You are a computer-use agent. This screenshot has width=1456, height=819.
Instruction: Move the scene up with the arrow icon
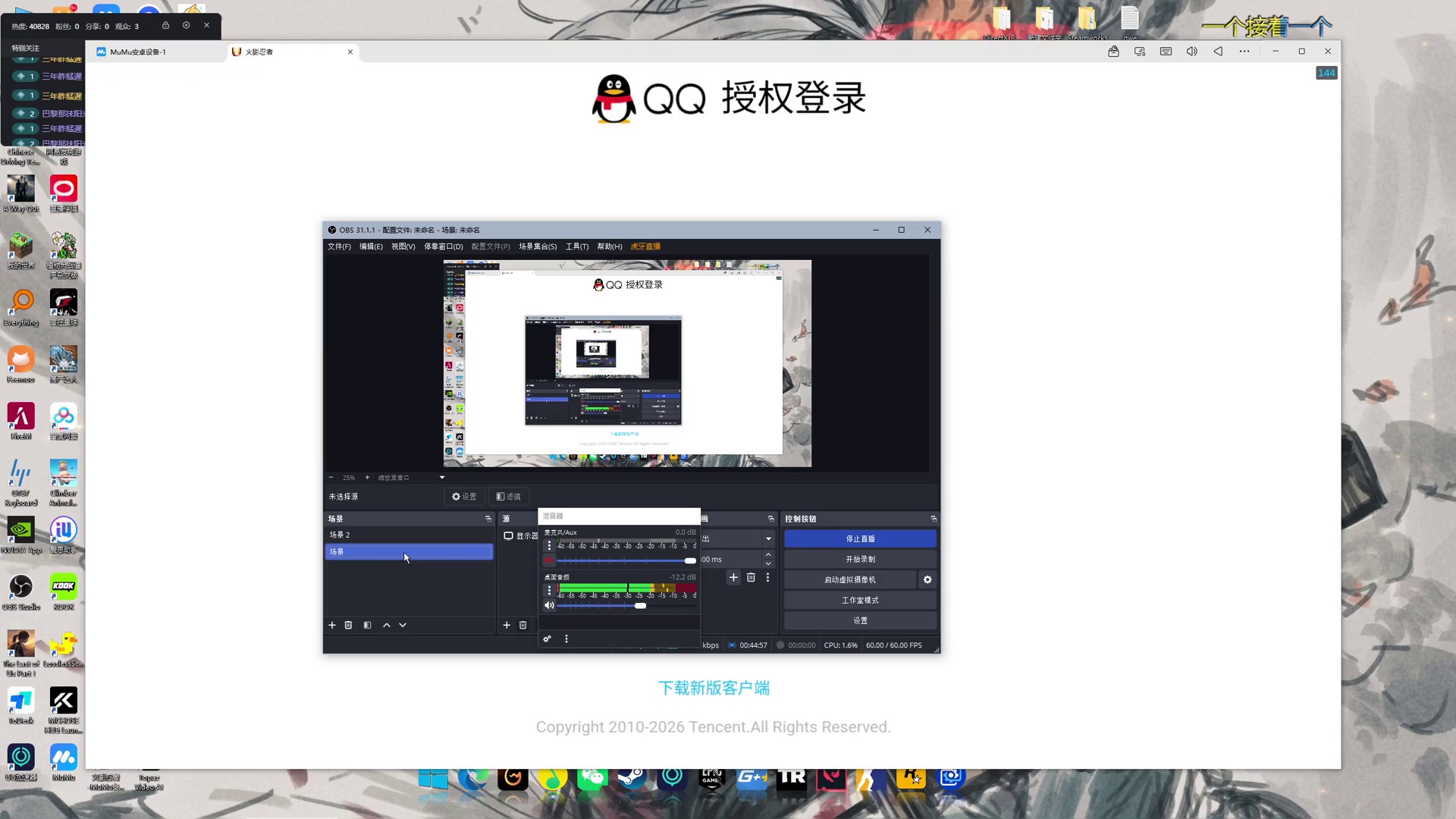[387, 625]
